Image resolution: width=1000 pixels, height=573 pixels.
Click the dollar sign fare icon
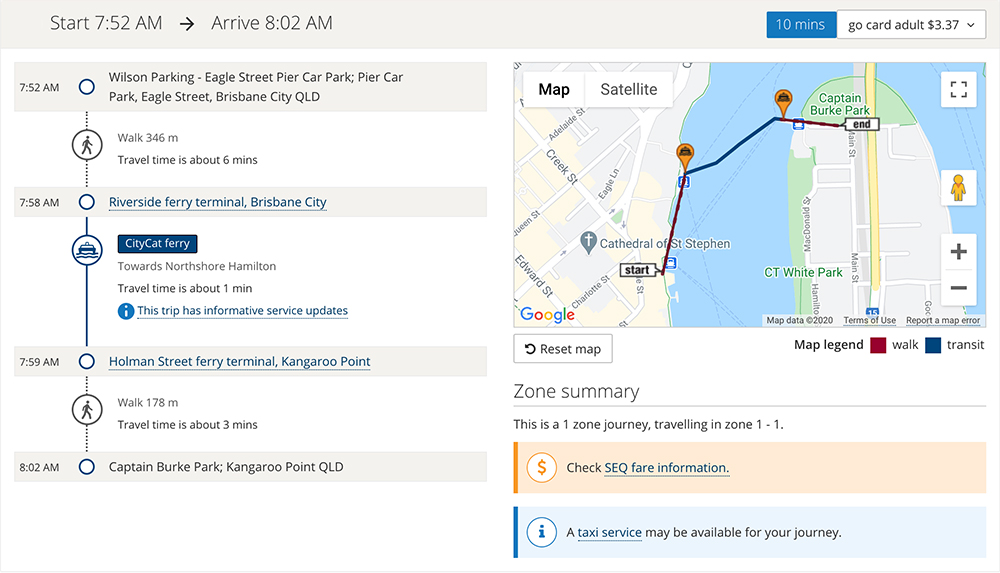click(x=541, y=468)
